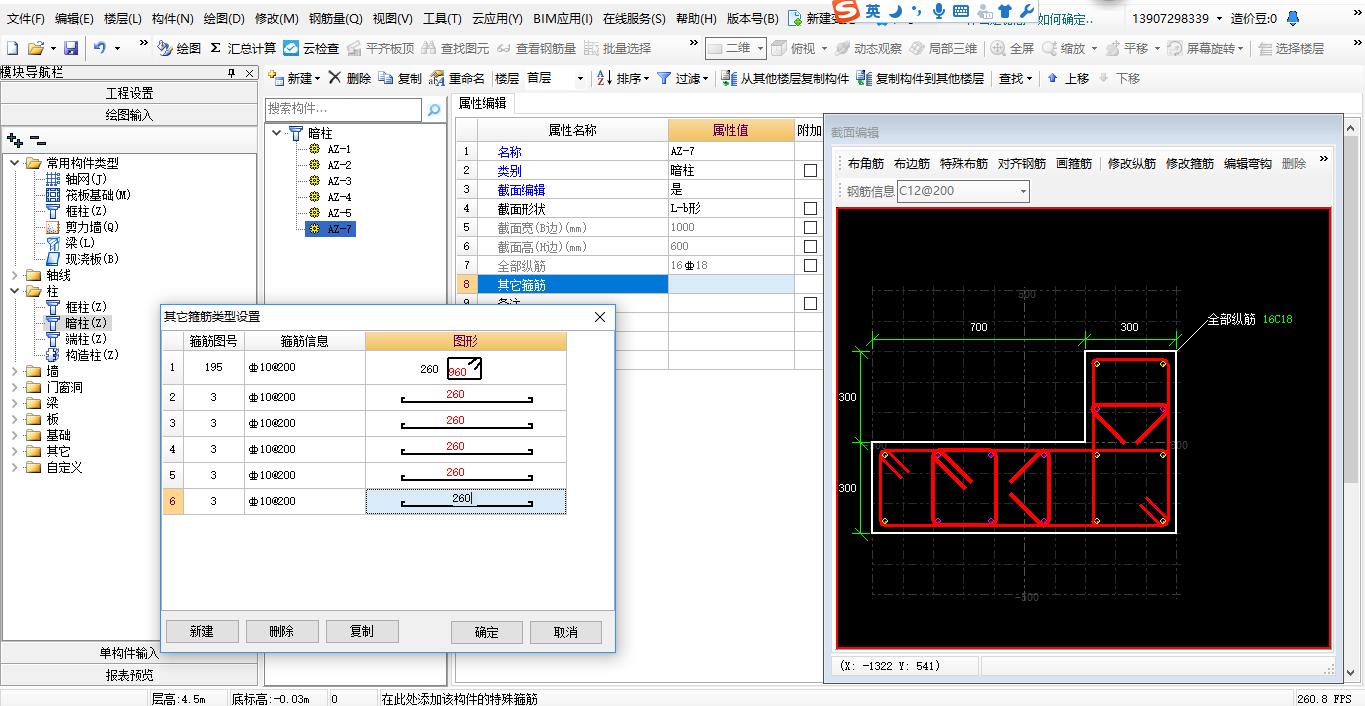Toggle 附加 checkbox for 备注 row
1365x706 pixels.
(x=810, y=304)
